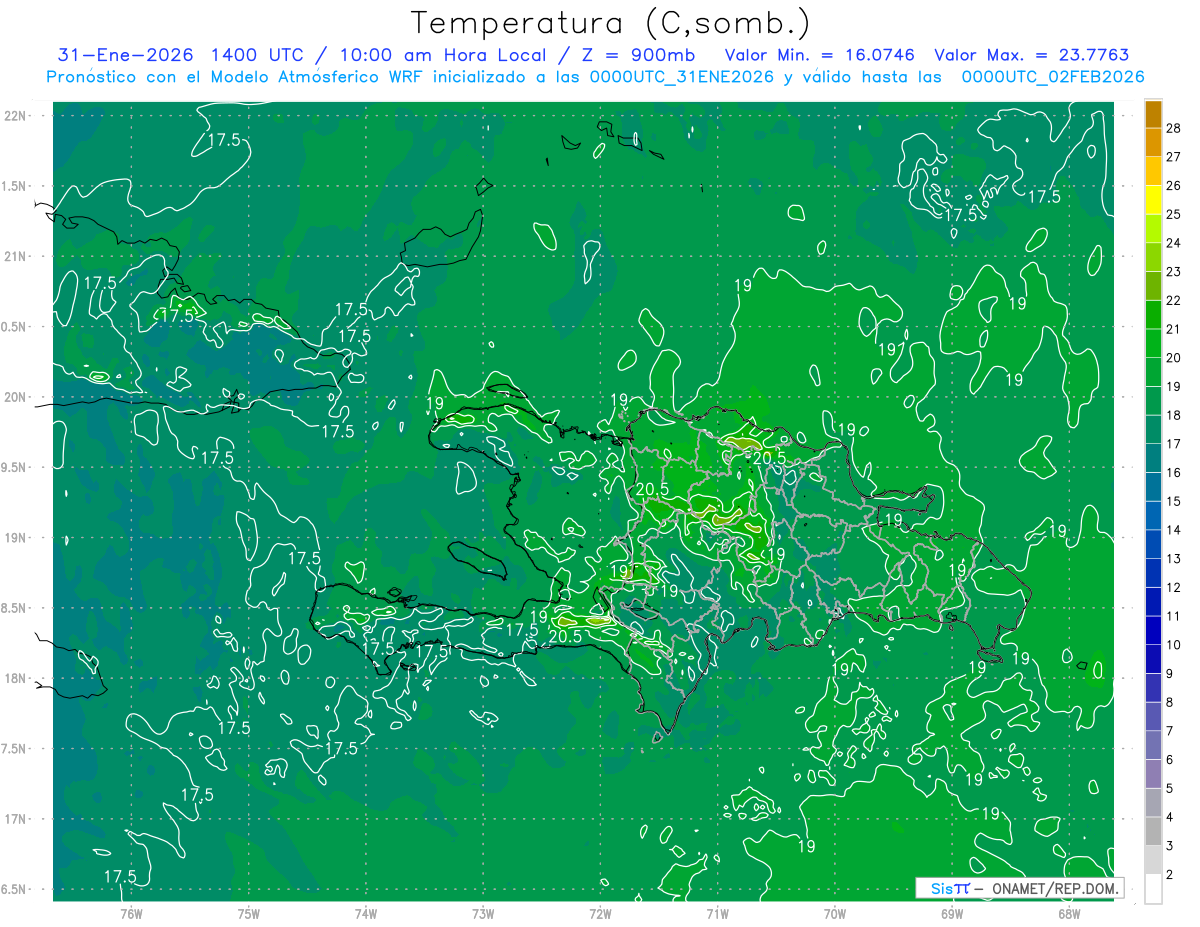Image resolution: width=1200 pixels, height=927 pixels.
Task: Click the "18N" latitude axis label
Action: point(16,678)
